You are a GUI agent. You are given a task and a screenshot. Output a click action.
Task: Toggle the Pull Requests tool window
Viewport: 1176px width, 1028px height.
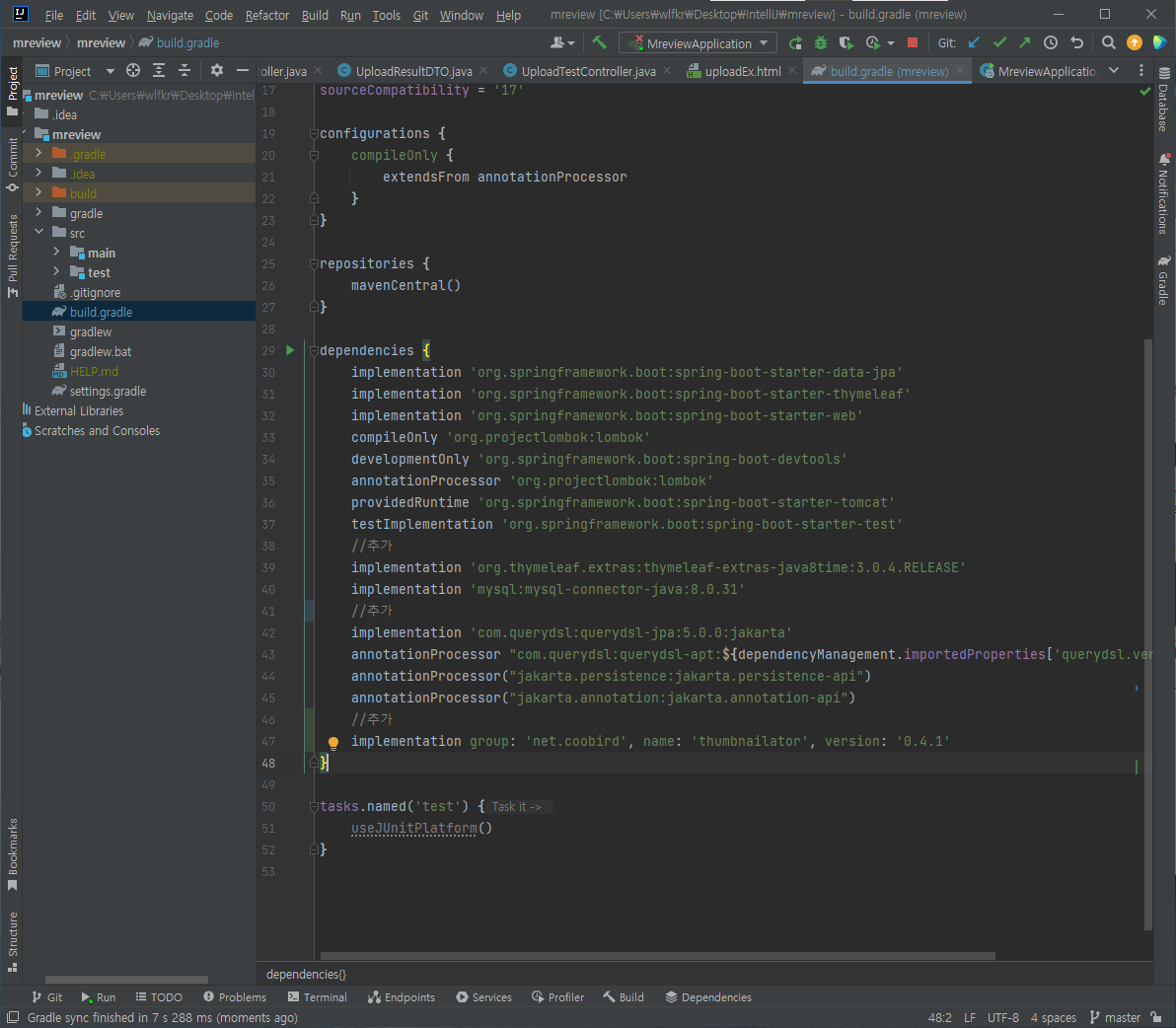click(x=13, y=257)
